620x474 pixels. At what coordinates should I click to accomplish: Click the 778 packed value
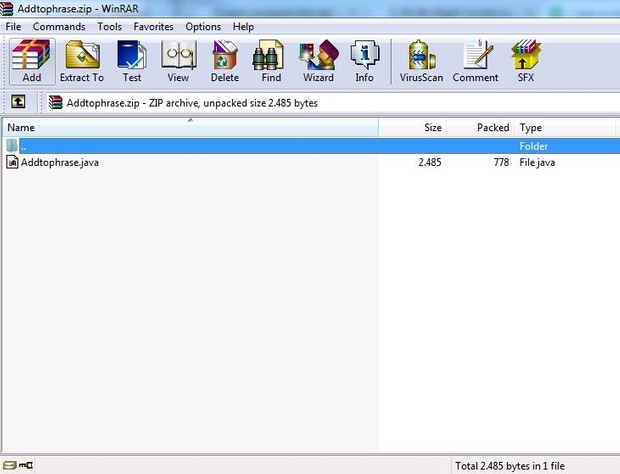tap(501, 162)
